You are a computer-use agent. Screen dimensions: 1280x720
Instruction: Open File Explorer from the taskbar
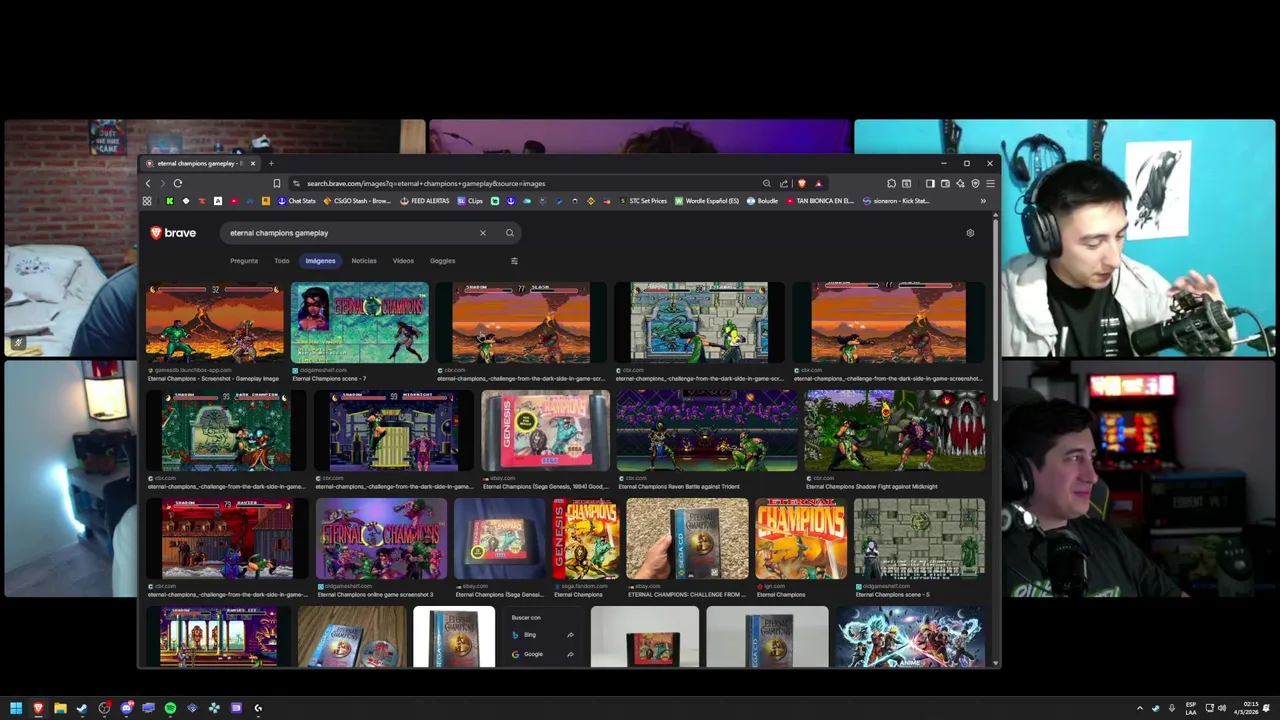tap(60, 708)
